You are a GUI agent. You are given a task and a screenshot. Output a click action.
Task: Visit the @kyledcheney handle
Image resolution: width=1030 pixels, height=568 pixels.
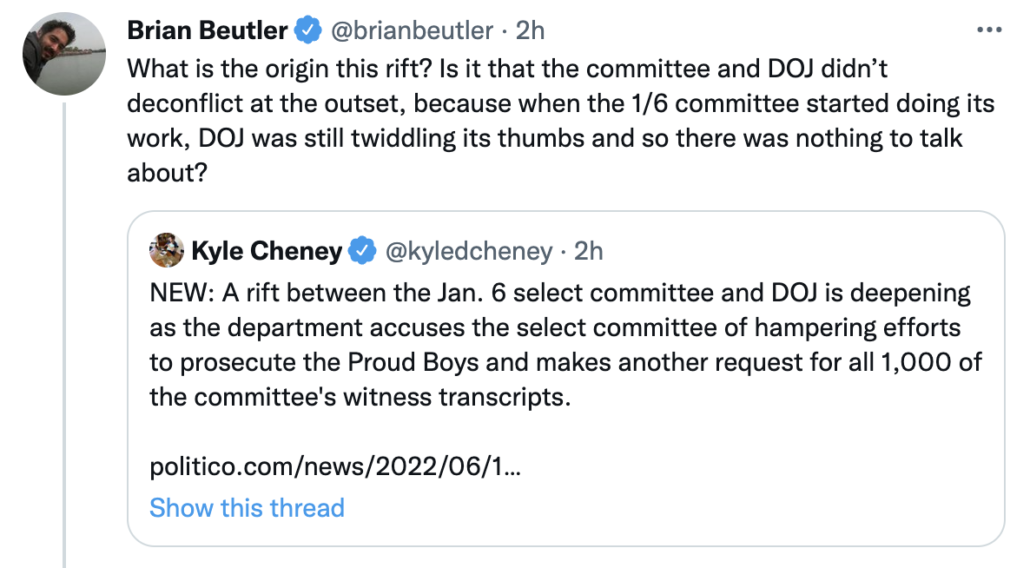point(466,251)
